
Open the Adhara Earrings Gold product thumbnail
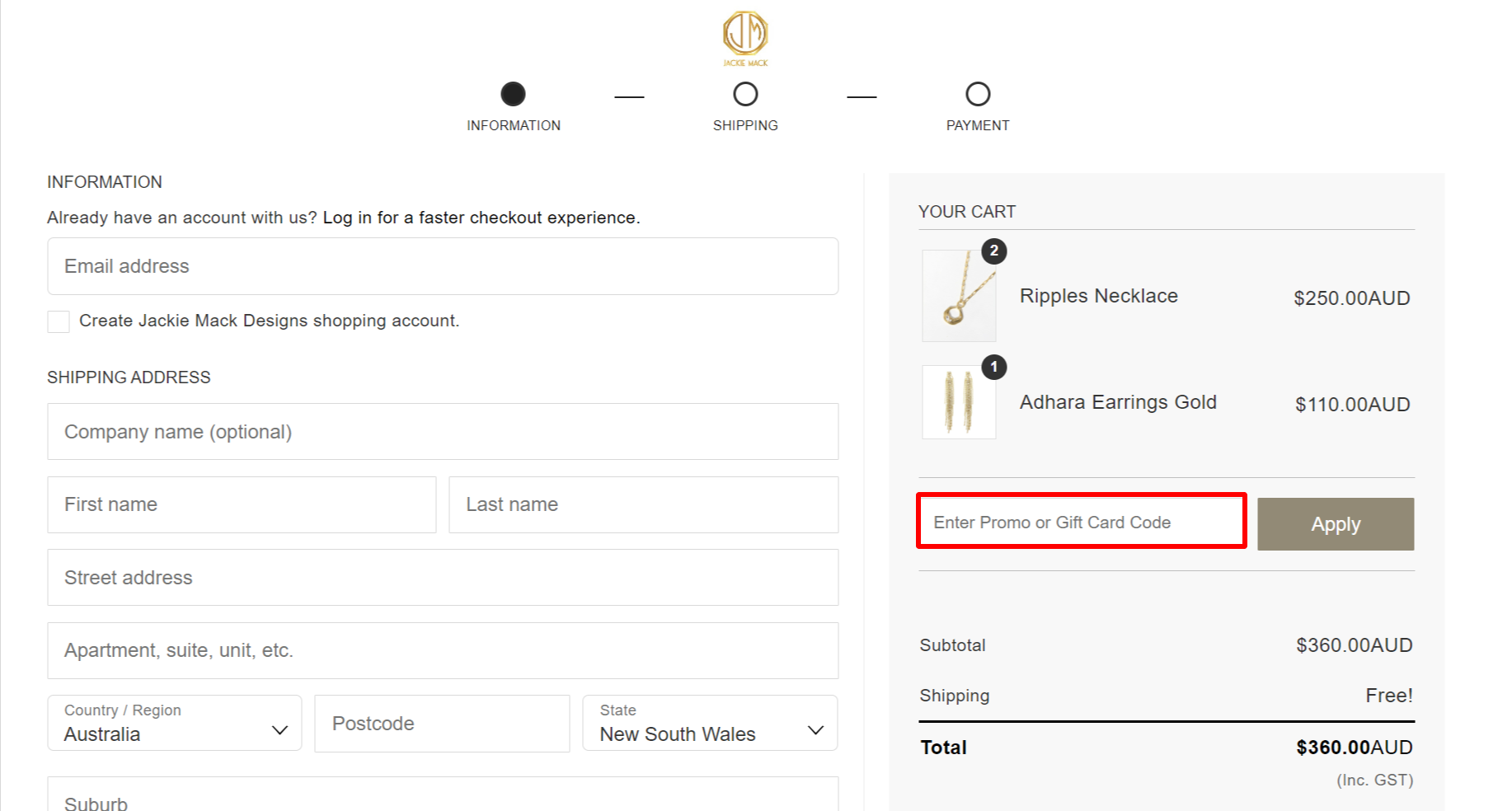[x=958, y=402]
